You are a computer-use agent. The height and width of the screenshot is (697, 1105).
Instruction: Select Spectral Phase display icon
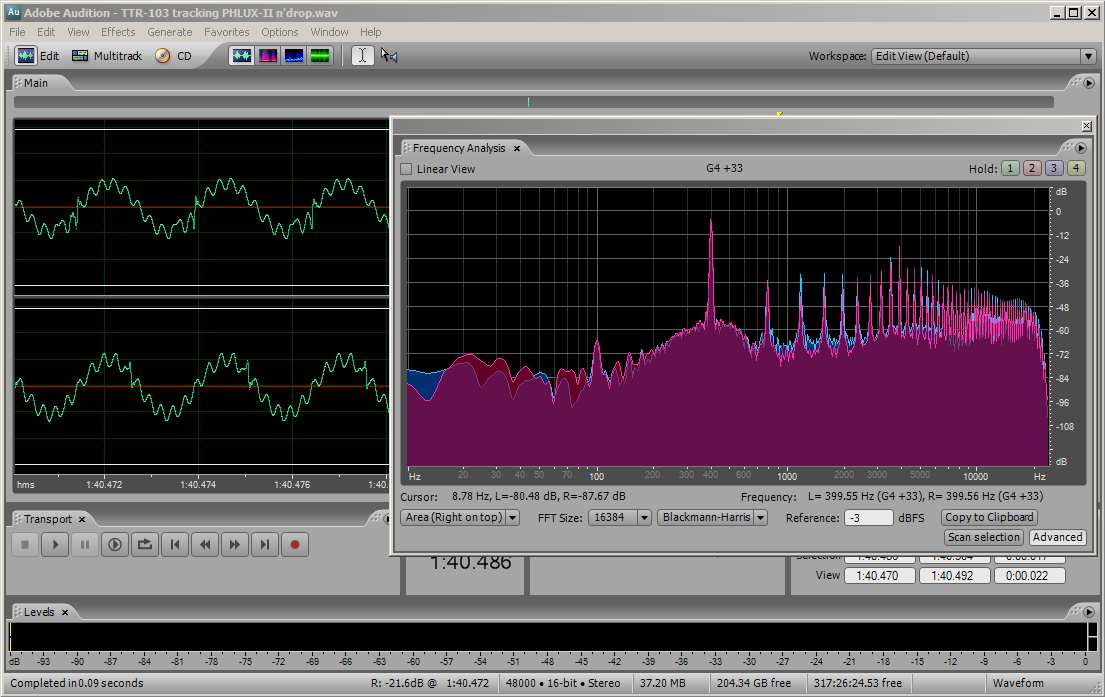point(320,56)
